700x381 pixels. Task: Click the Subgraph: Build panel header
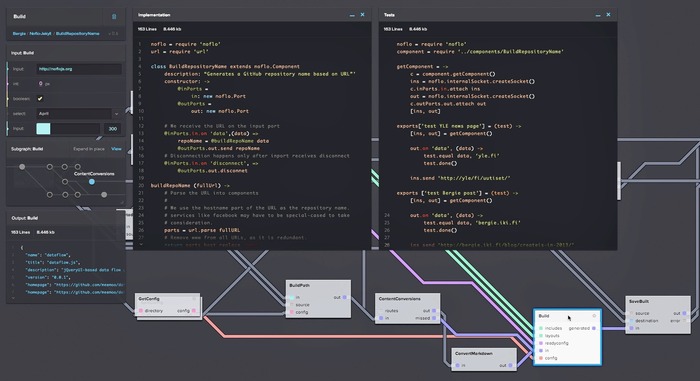point(27,149)
